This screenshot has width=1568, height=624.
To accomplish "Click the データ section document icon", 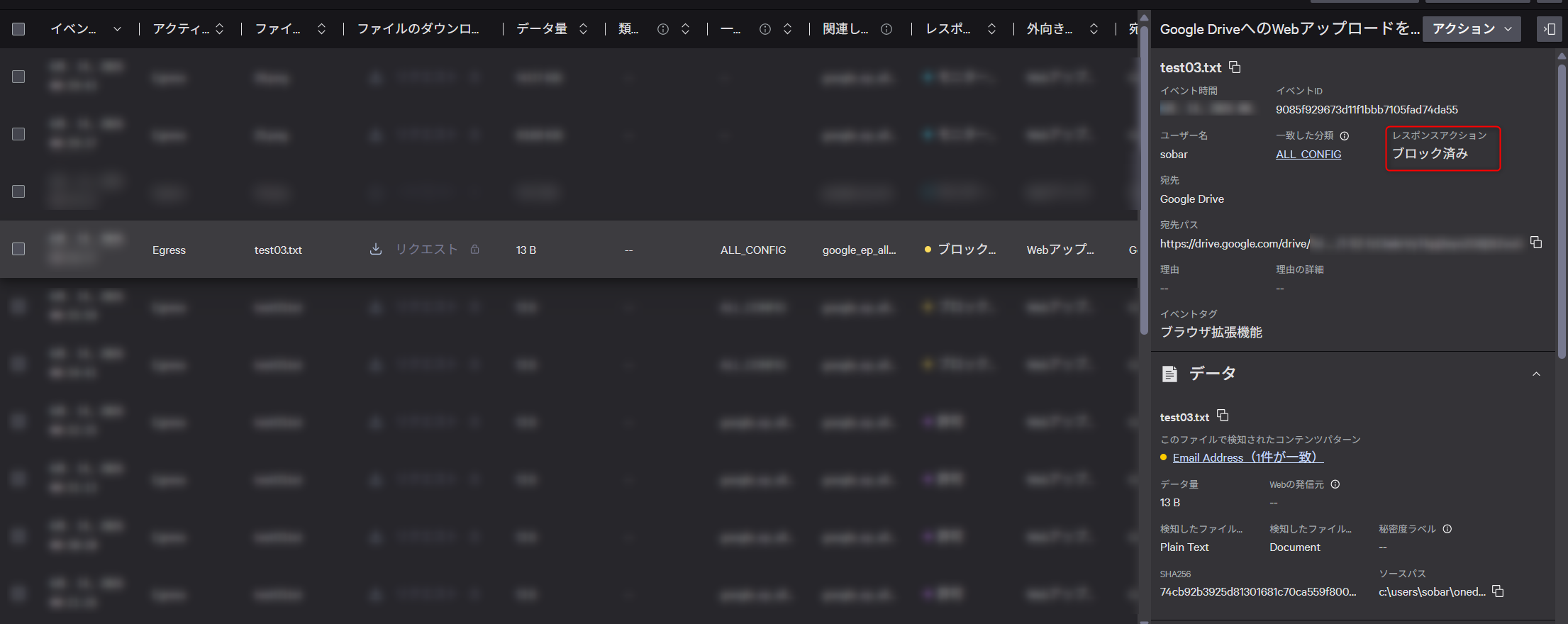I will click(1169, 374).
